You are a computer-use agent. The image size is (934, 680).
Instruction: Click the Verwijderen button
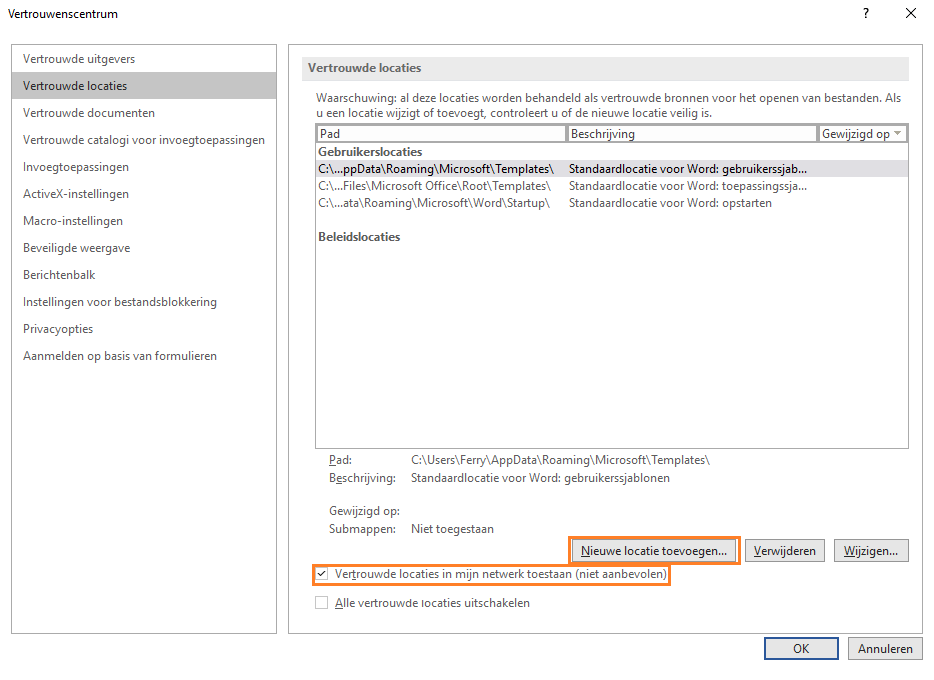coord(784,551)
